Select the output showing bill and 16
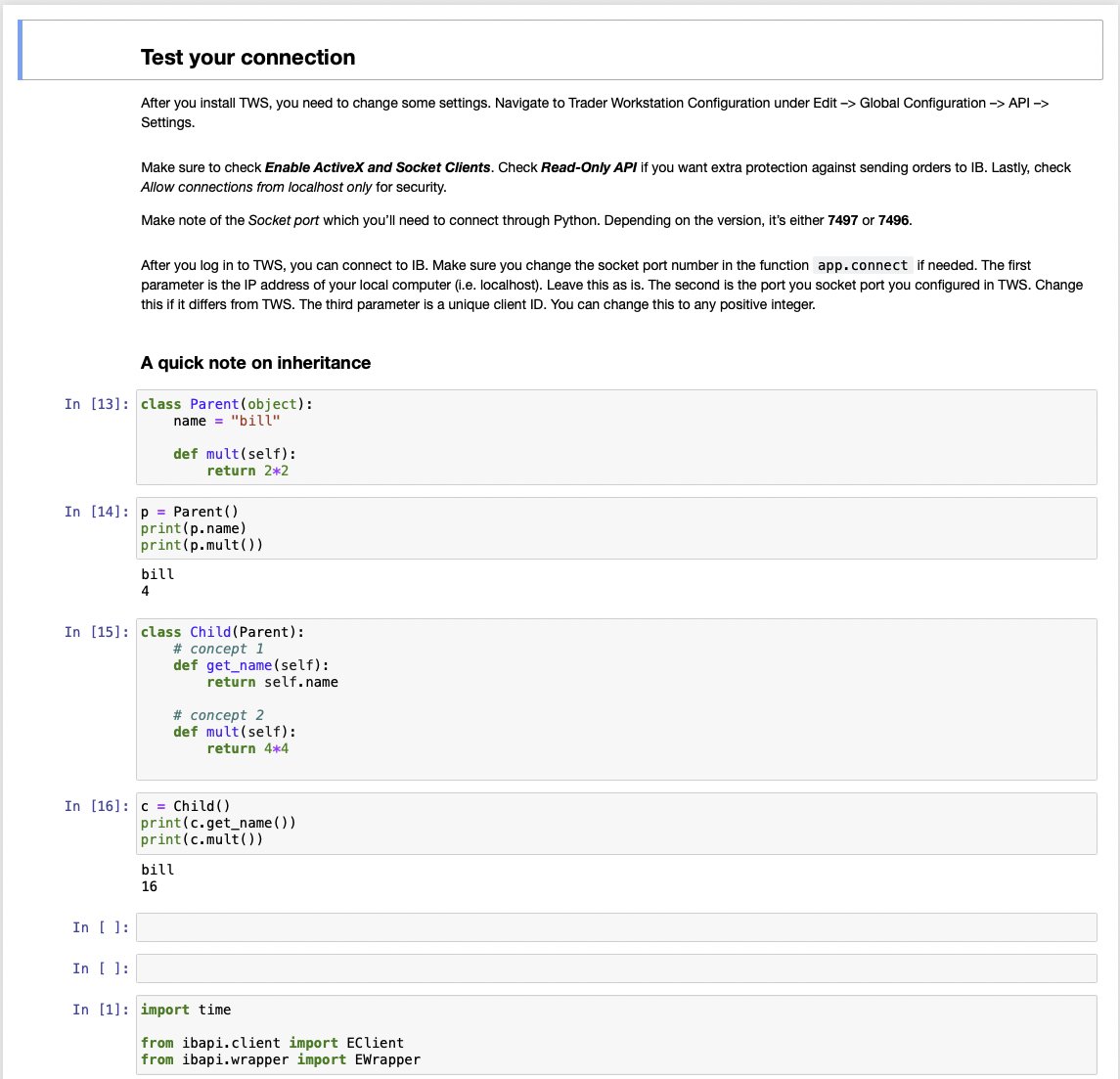1120x1079 pixels. 157,877
